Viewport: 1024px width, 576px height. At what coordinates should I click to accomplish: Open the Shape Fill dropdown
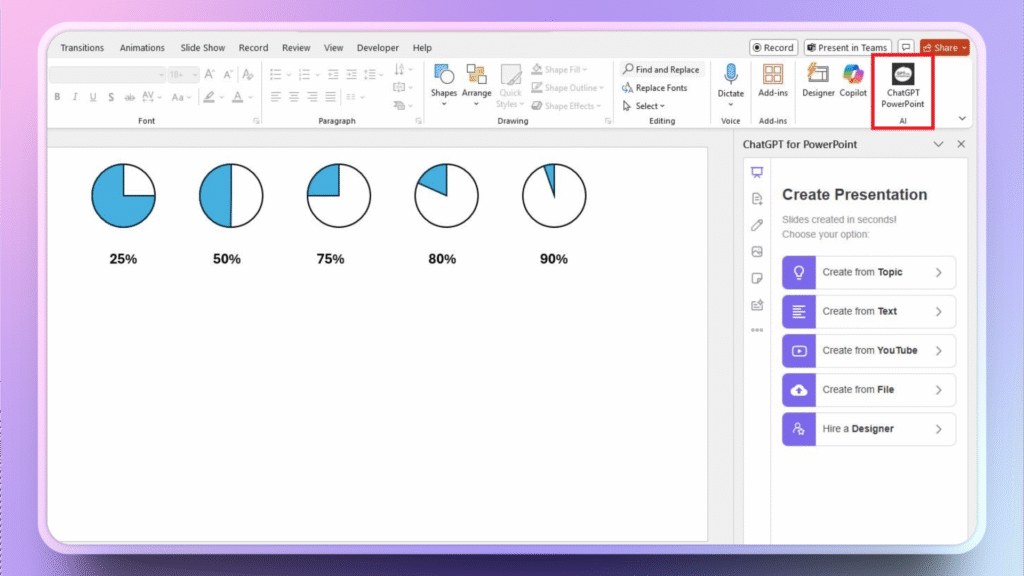tap(566, 69)
